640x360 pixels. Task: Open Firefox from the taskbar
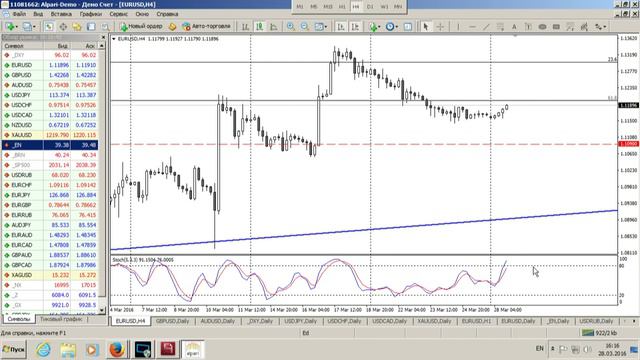pos(117,350)
